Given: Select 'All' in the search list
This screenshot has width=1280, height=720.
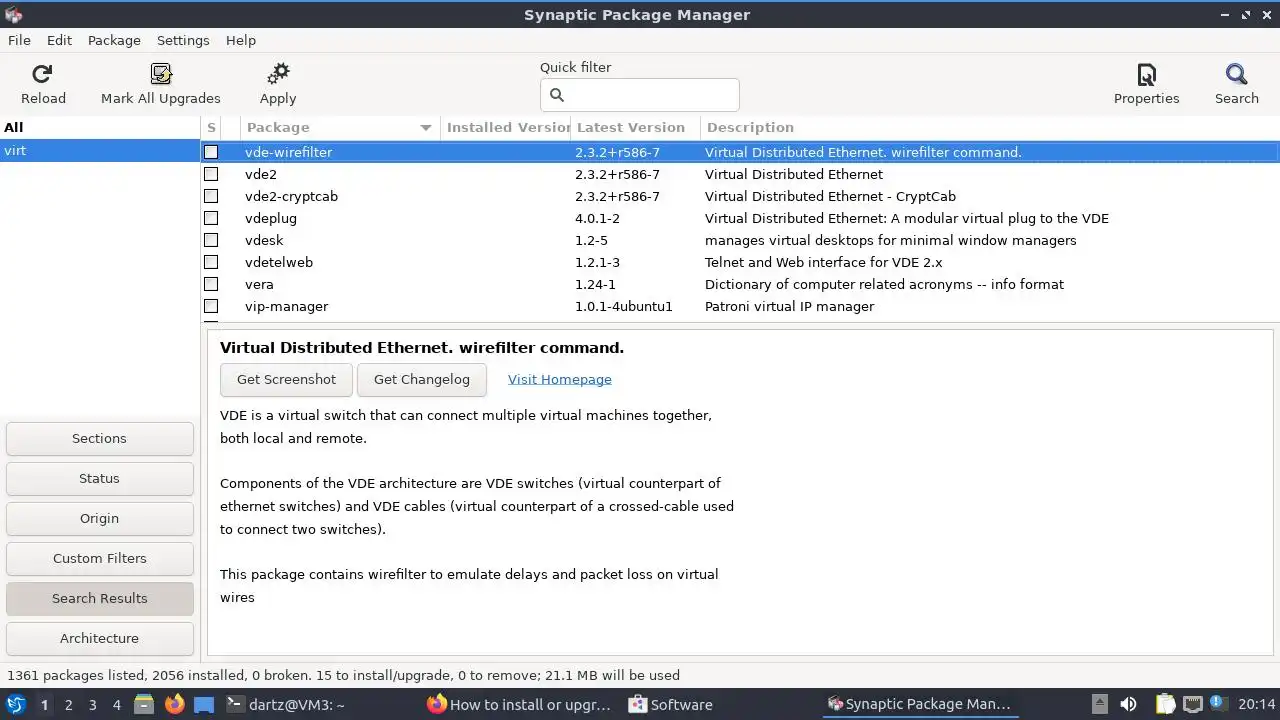Looking at the screenshot, I should click(x=100, y=127).
